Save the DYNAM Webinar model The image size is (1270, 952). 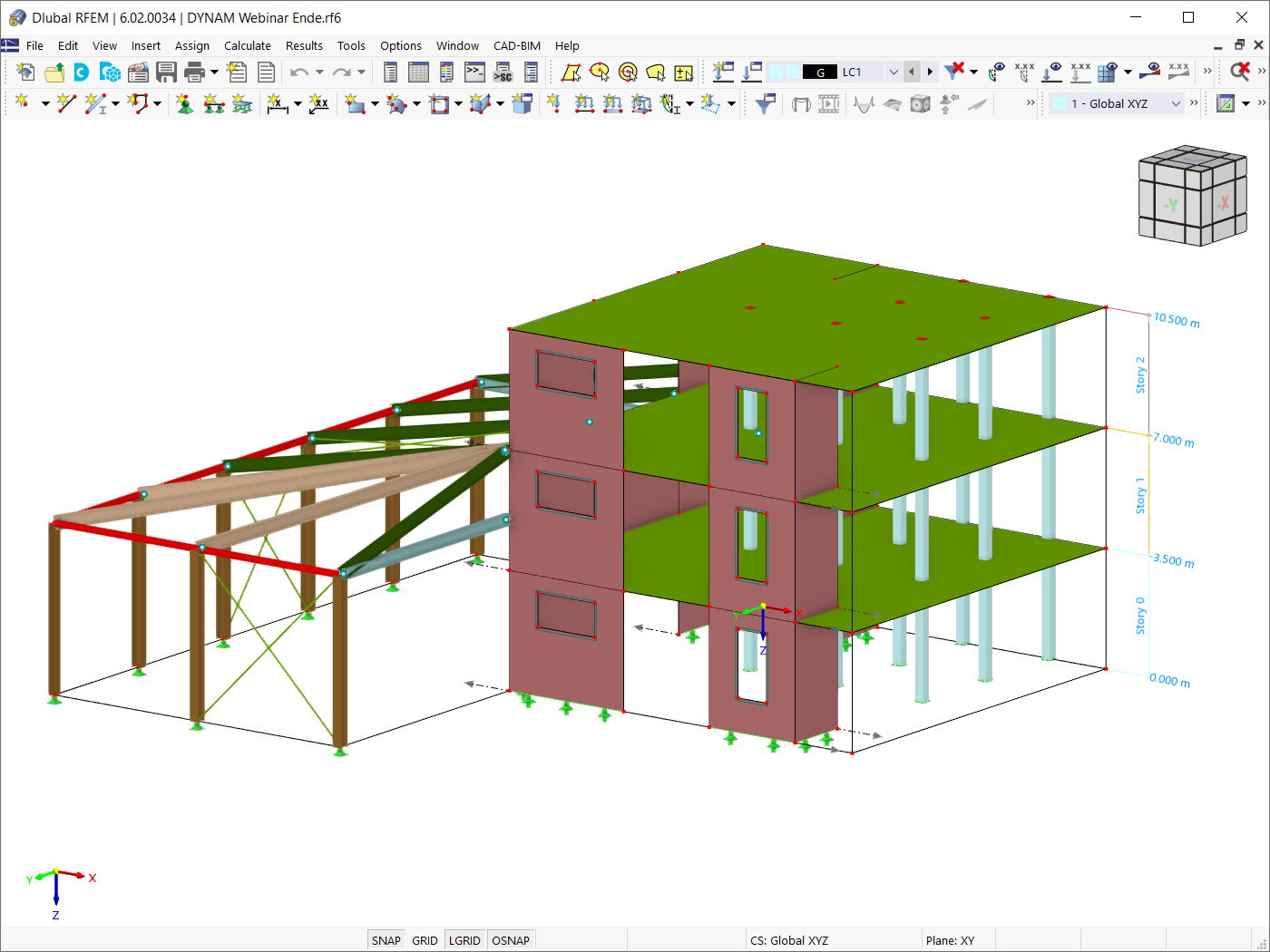[167, 71]
